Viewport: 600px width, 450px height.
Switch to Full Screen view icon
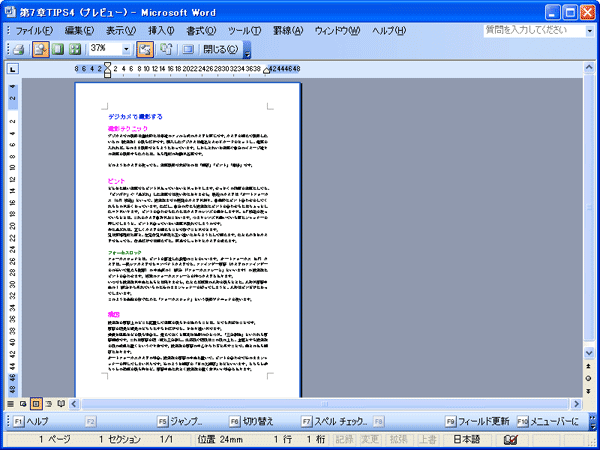click(x=188, y=49)
